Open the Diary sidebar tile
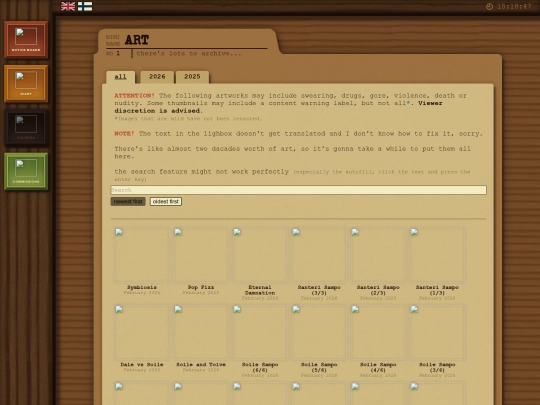Image resolution: width=540 pixels, height=405 pixels. pyautogui.click(x=26, y=84)
